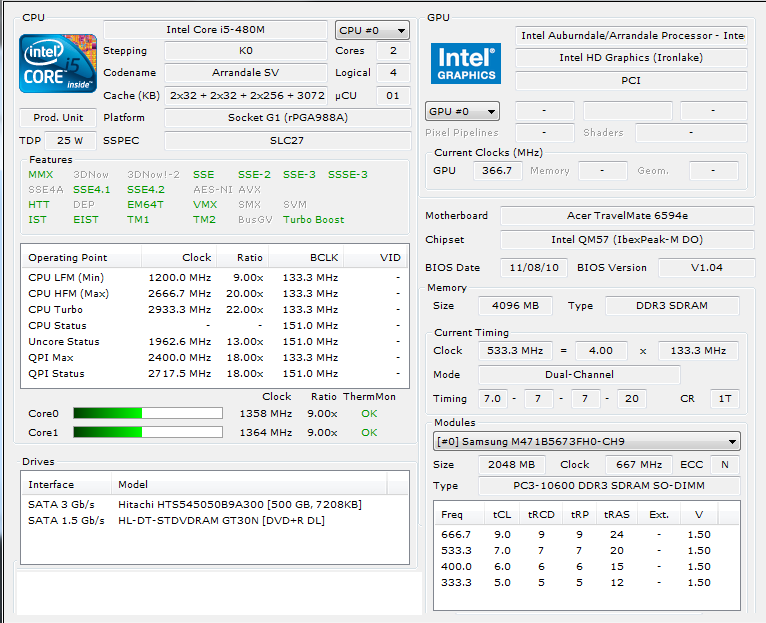Click the 533.3 MHz memory clock field
This screenshot has height=623, width=766.
coord(515,351)
